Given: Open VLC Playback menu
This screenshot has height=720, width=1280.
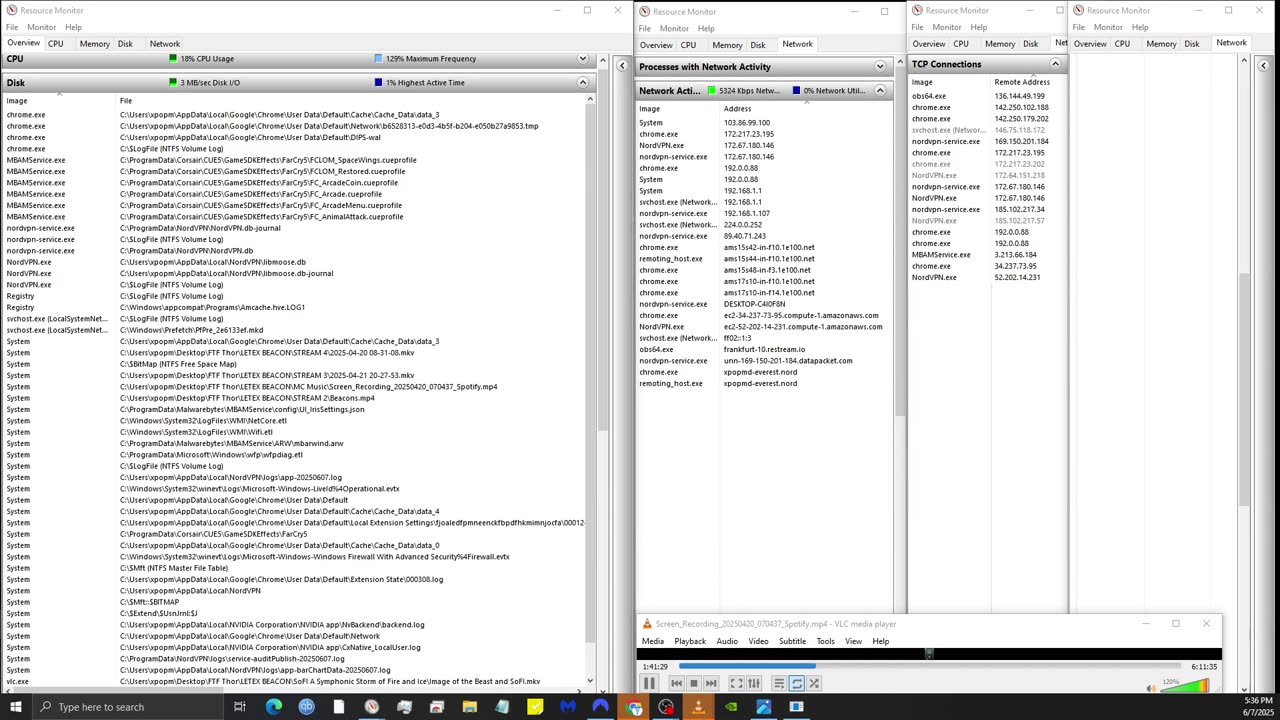Looking at the screenshot, I should [x=690, y=641].
